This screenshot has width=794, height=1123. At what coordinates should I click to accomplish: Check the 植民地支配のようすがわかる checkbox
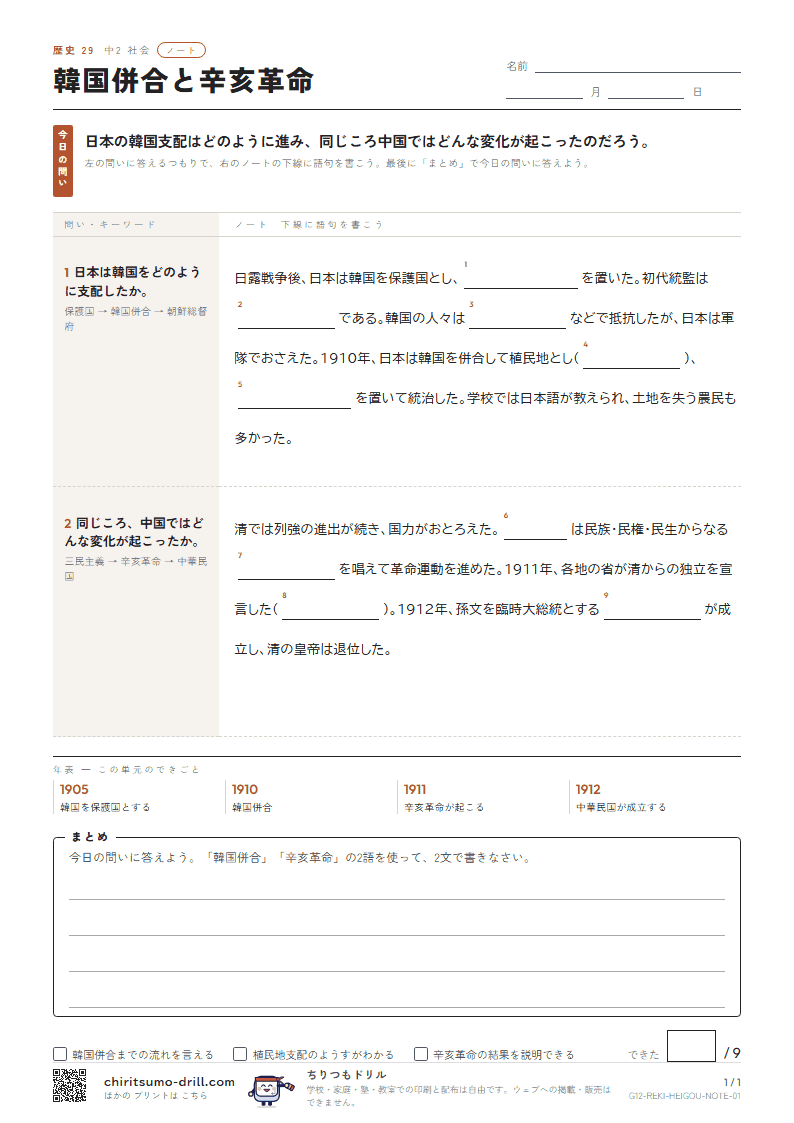pos(241,1054)
